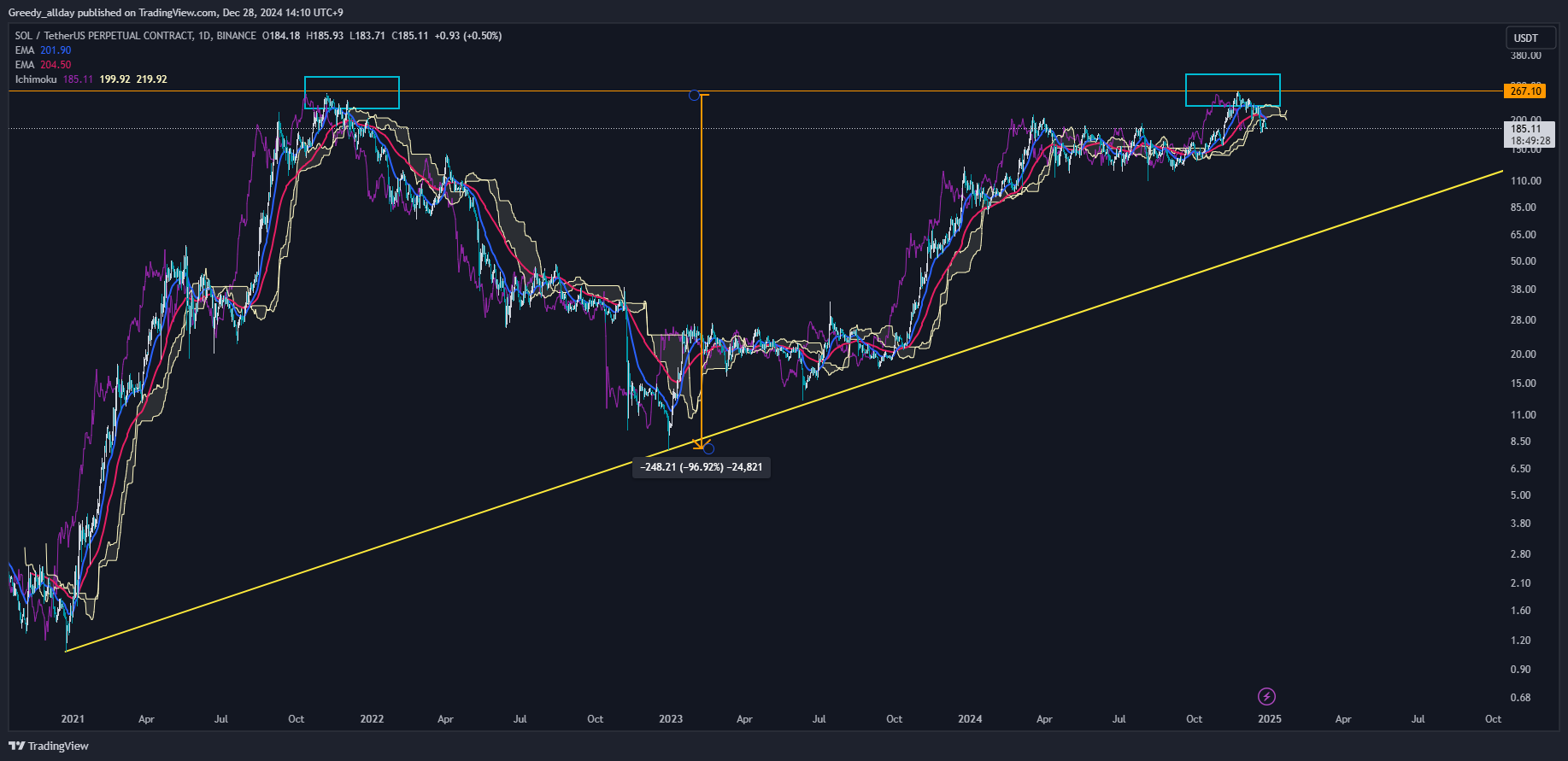Image resolution: width=1568 pixels, height=761 pixels.
Task: Click the 2024 label on time axis
Action: 970,719
